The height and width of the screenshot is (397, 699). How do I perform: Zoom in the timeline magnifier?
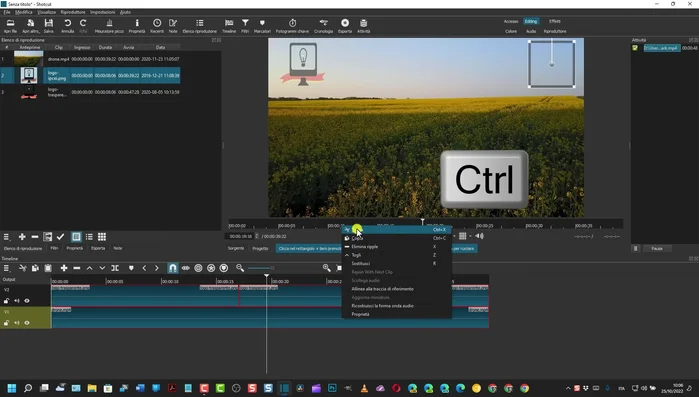pos(326,268)
